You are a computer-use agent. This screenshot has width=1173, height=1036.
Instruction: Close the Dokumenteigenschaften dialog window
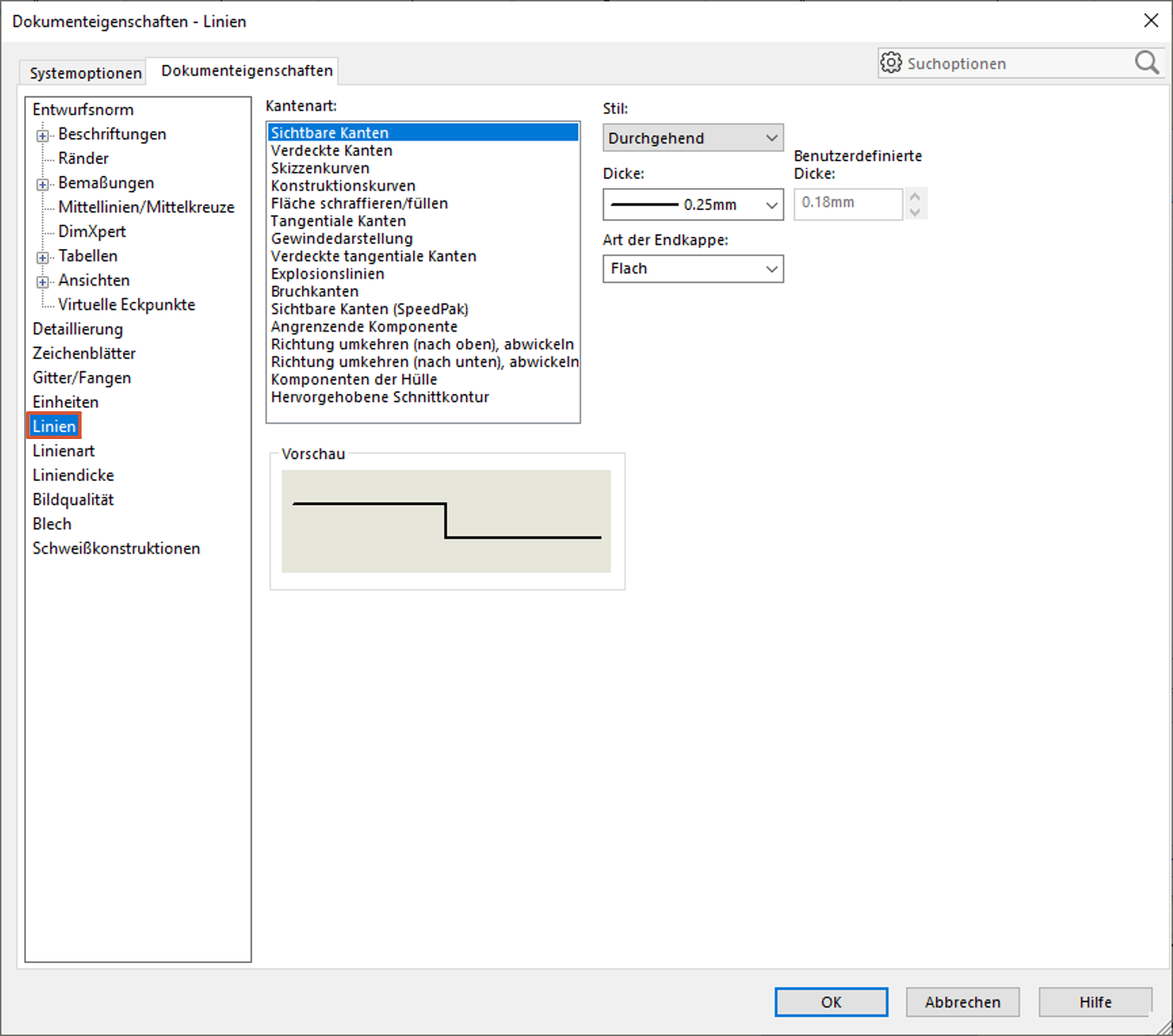coord(1150,20)
